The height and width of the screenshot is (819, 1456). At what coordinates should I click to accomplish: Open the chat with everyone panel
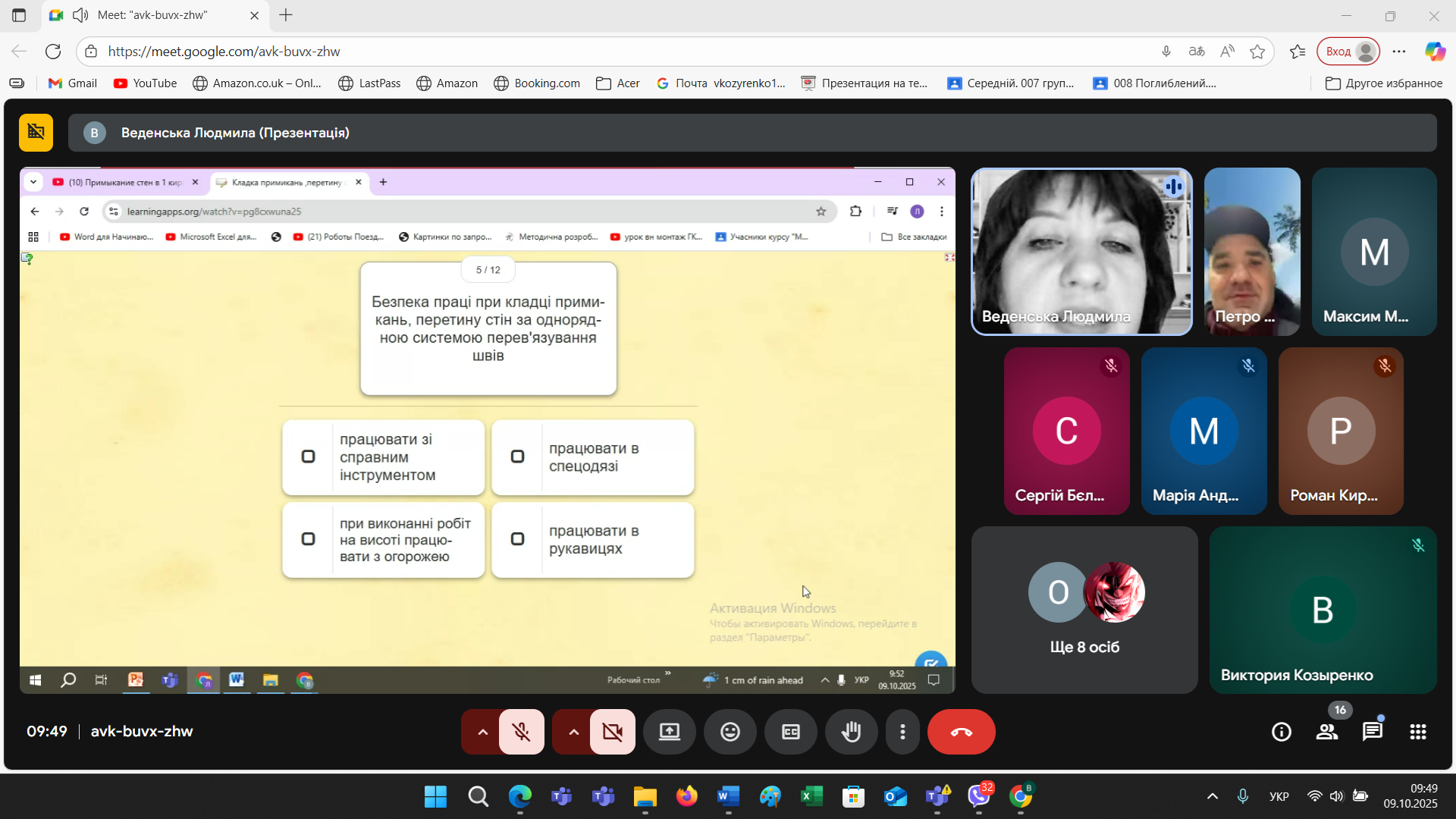(1372, 732)
